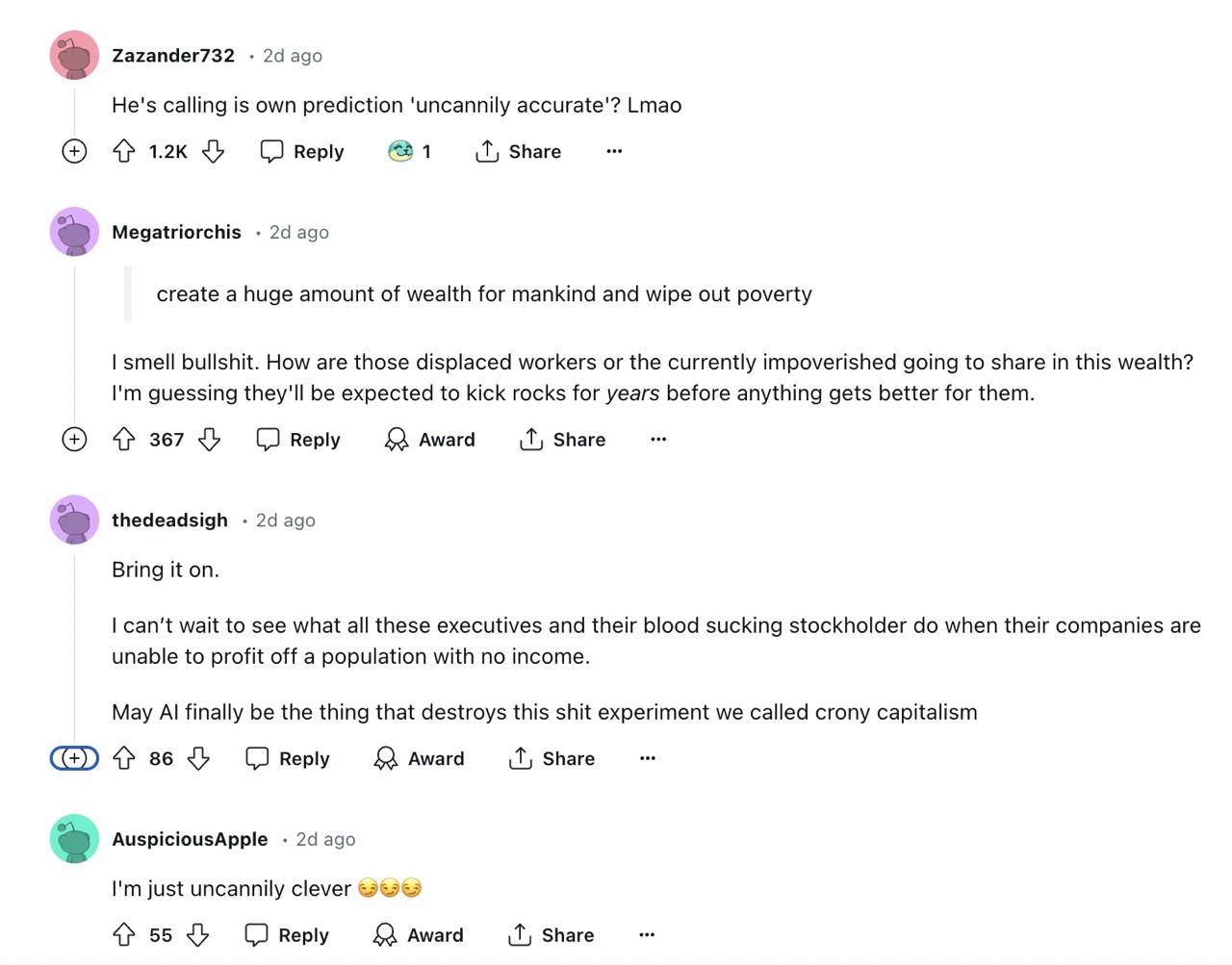Viewport: 1232px width, 965px height.
Task: Downvote Megatriorchis's comment
Action: tap(210, 440)
